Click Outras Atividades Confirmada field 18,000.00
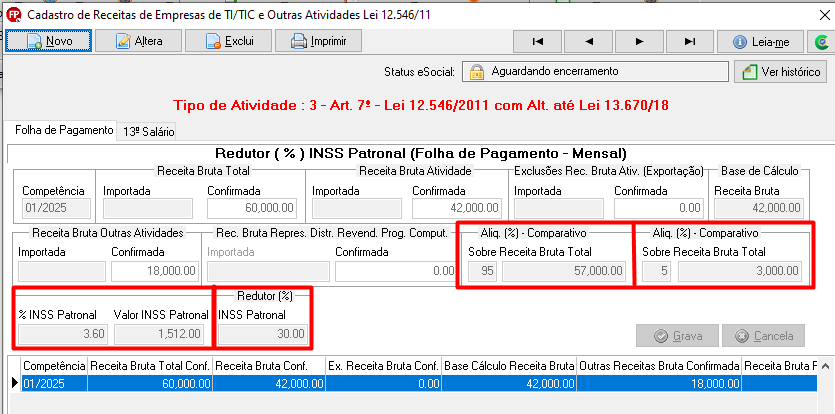This screenshot has width=835, height=414. pos(154,271)
